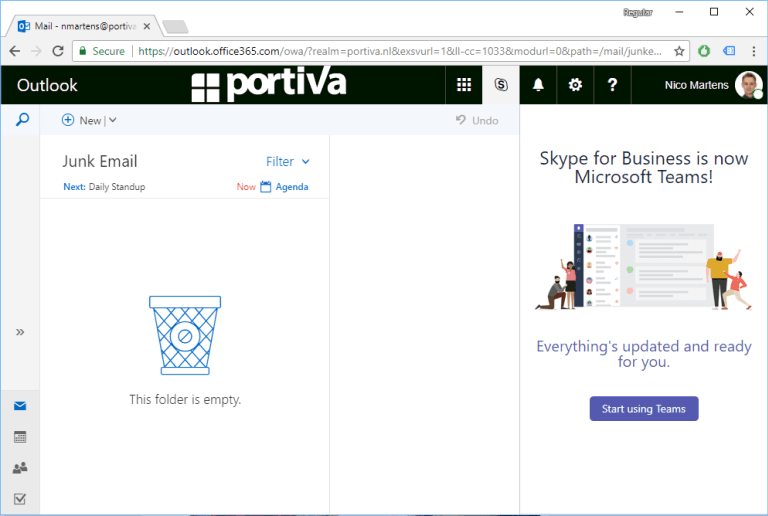The width and height of the screenshot is (768, 516).
Task: Open the Filter dropdown
Action: click(288, 162)
